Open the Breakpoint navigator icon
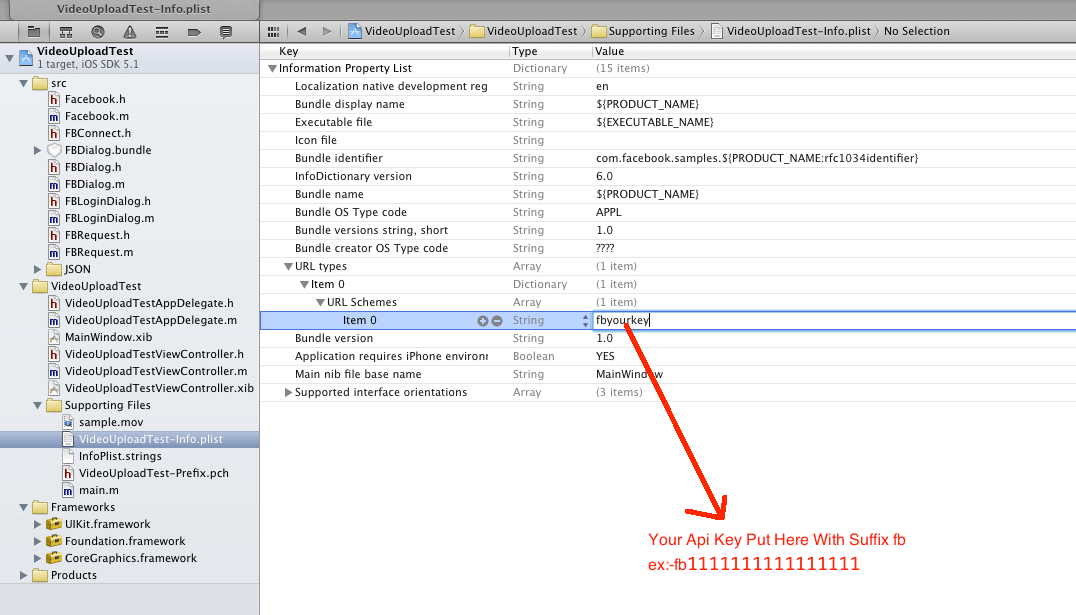Screen dimensions: 1076x615 [x=194, y=32]
